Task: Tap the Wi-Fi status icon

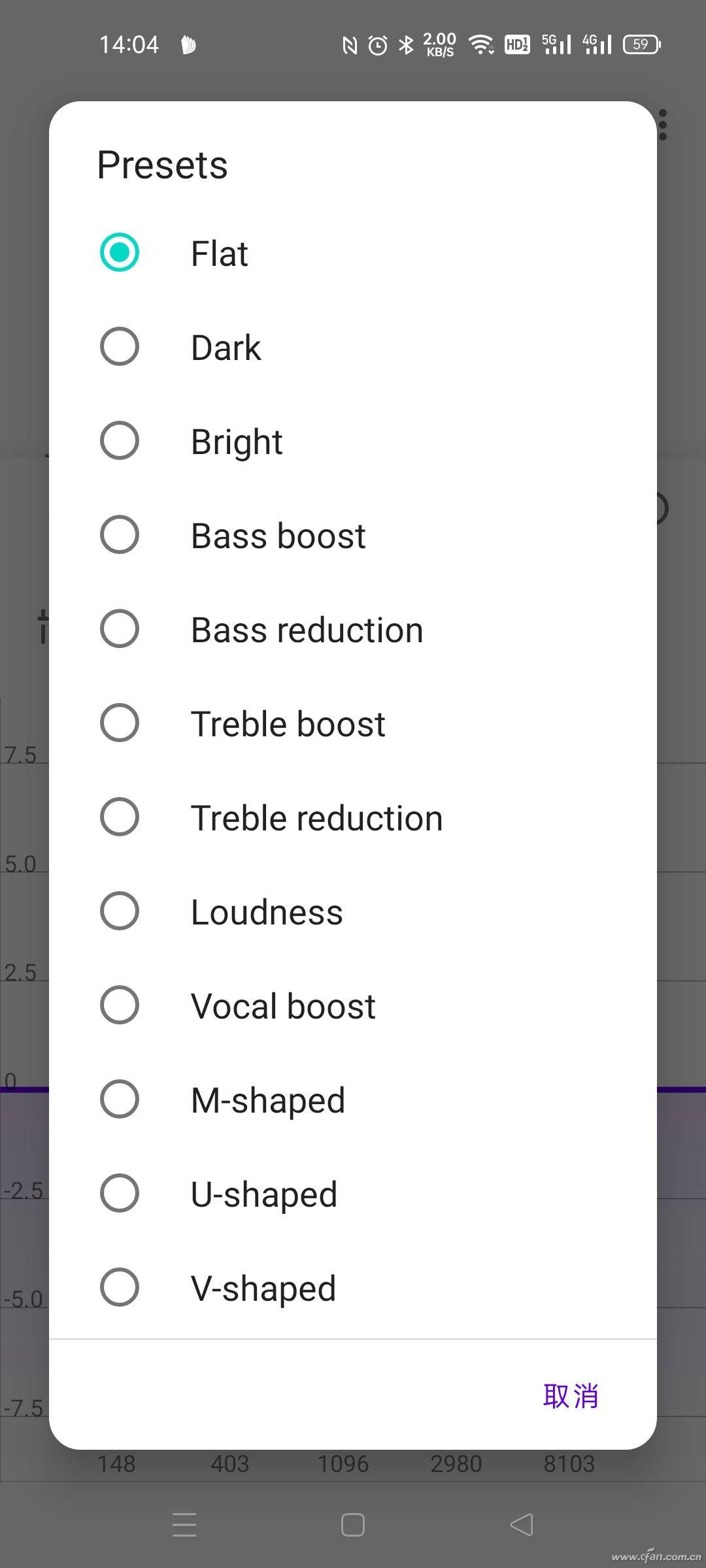Action: 481,44
